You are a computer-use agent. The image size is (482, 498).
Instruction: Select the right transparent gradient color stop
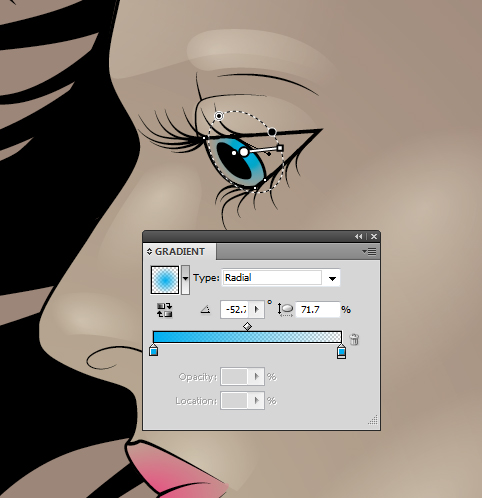pos(341,352)
